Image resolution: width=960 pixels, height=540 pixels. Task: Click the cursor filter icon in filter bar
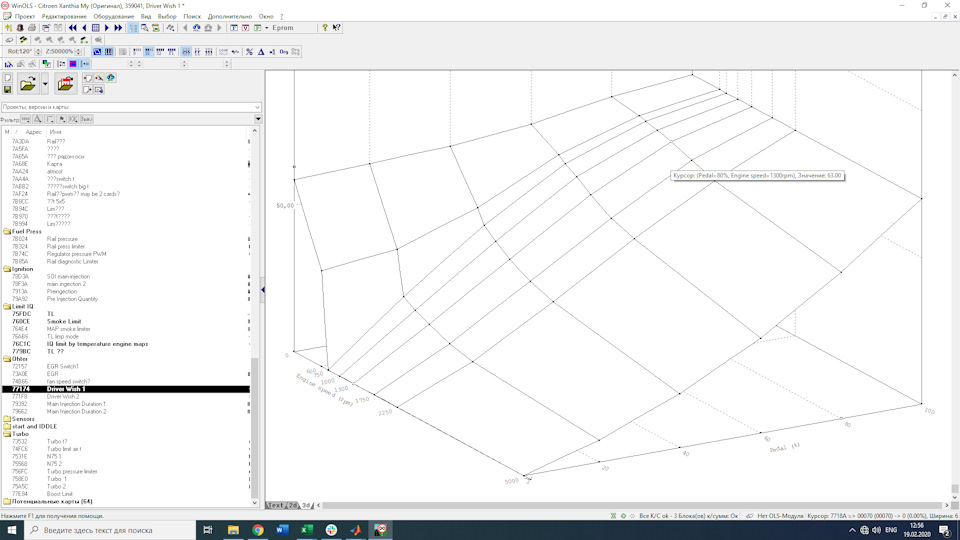click(62, 119)
